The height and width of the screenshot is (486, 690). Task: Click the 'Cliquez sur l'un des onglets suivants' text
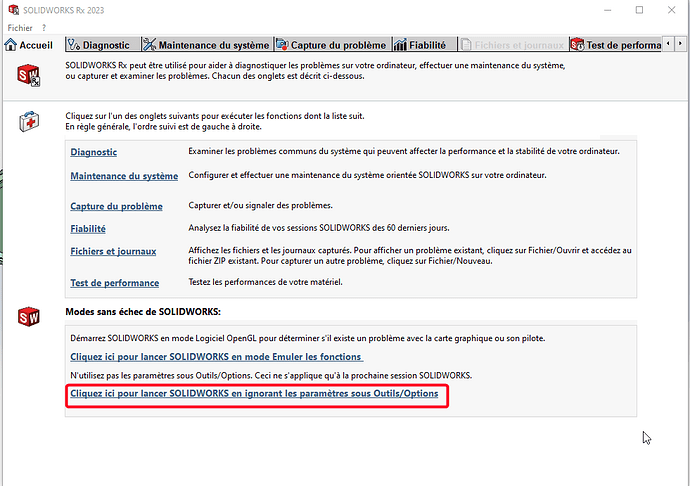point(215,122)
